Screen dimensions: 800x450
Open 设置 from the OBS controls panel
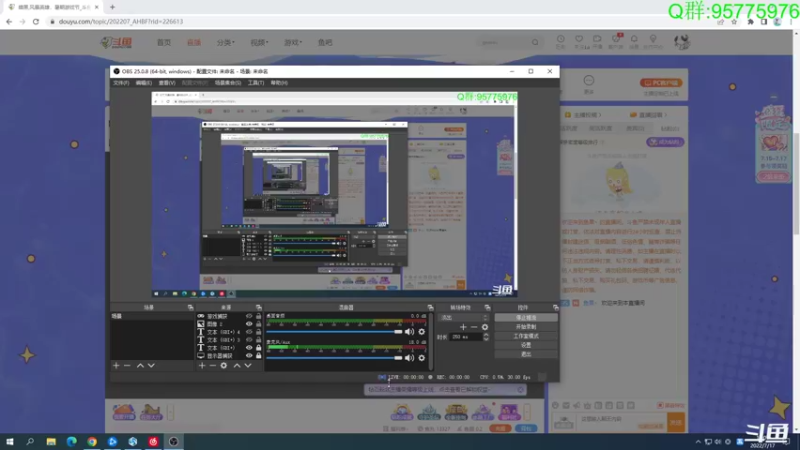click(x=526, y=345)
